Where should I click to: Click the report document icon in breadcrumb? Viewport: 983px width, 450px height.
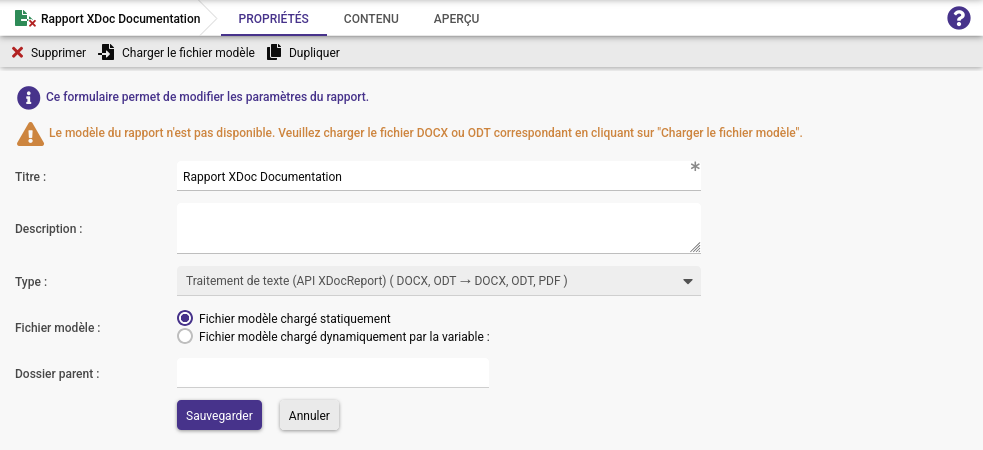25,19
